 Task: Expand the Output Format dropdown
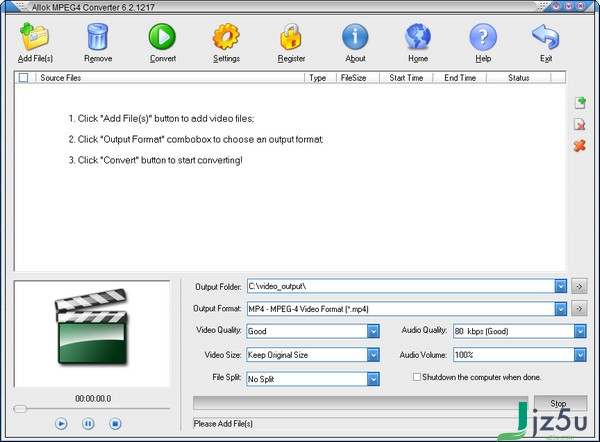coord(561,309)
